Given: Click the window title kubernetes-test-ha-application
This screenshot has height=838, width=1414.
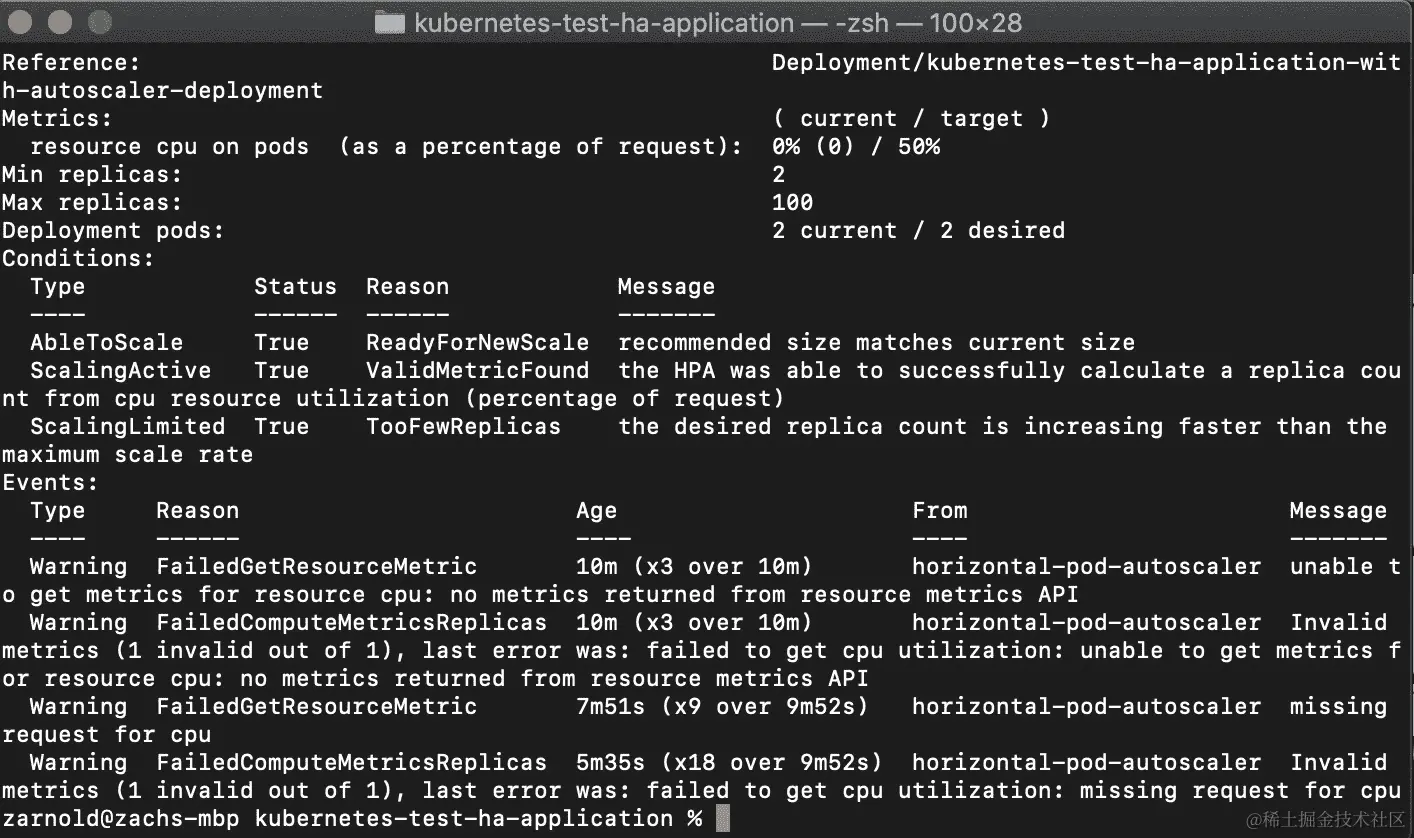Looking at the screenshot, I should point(604,22).
